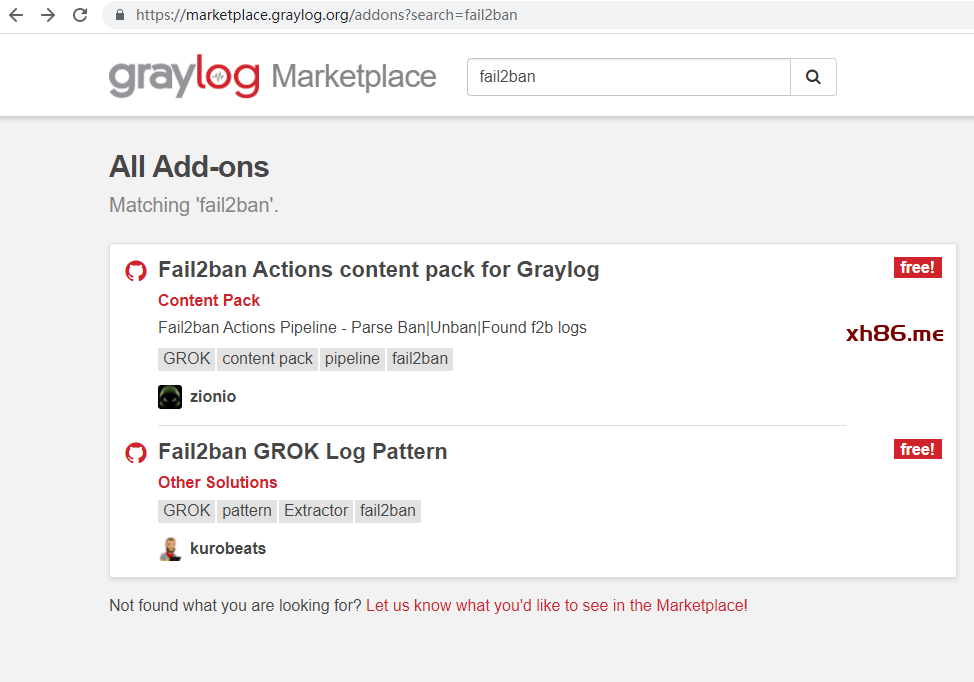Open the 'Let us know' feedback link
Screen dimensions: 974x682
click(x=555, y=605)
